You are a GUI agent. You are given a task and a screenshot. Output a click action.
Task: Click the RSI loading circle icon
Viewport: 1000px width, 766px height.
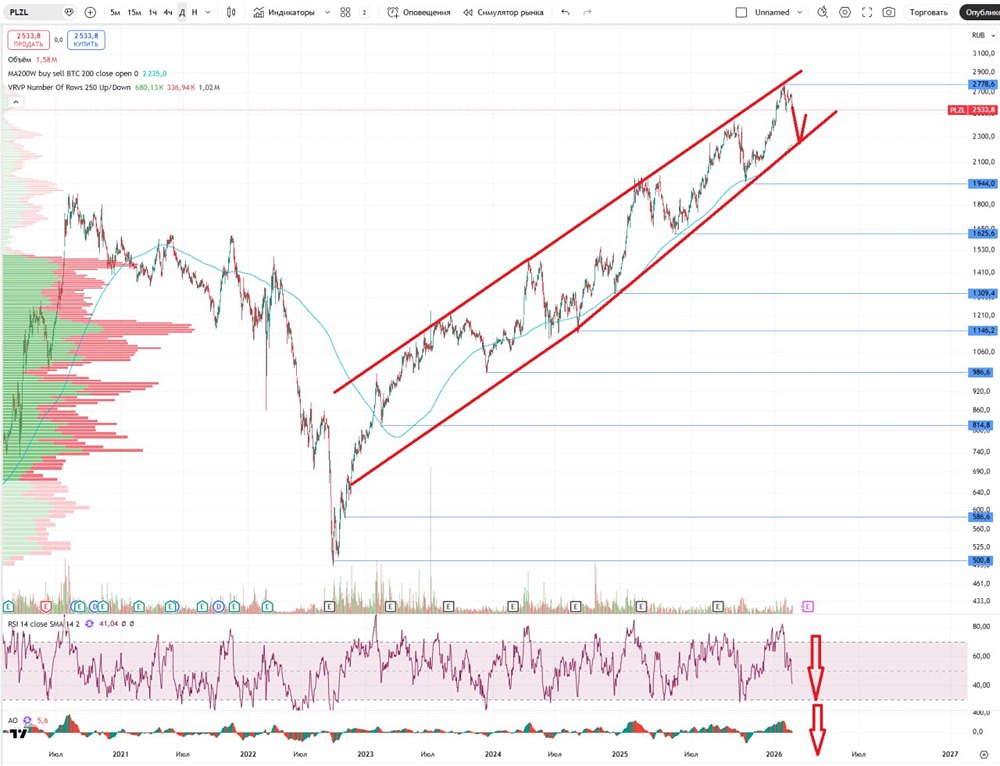[x=89, y=624]
